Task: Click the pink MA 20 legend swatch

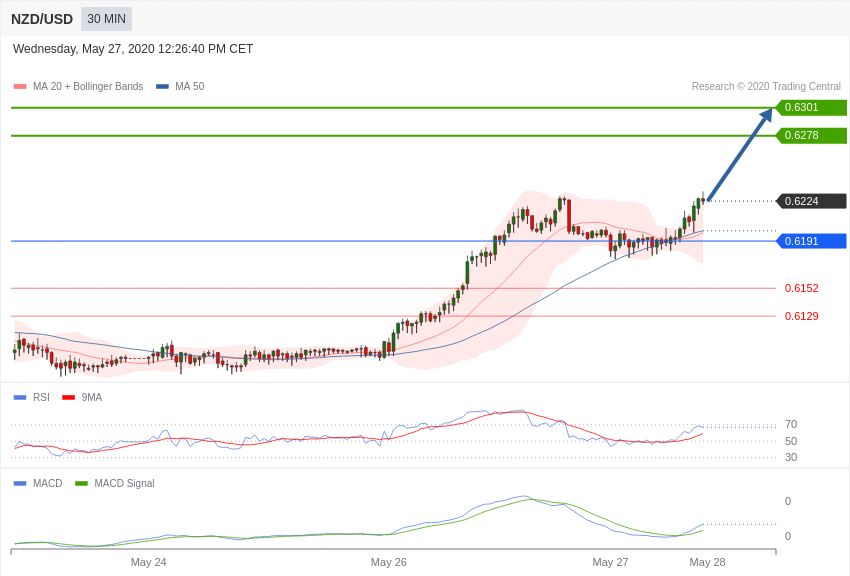Action: tap(20, 87)
